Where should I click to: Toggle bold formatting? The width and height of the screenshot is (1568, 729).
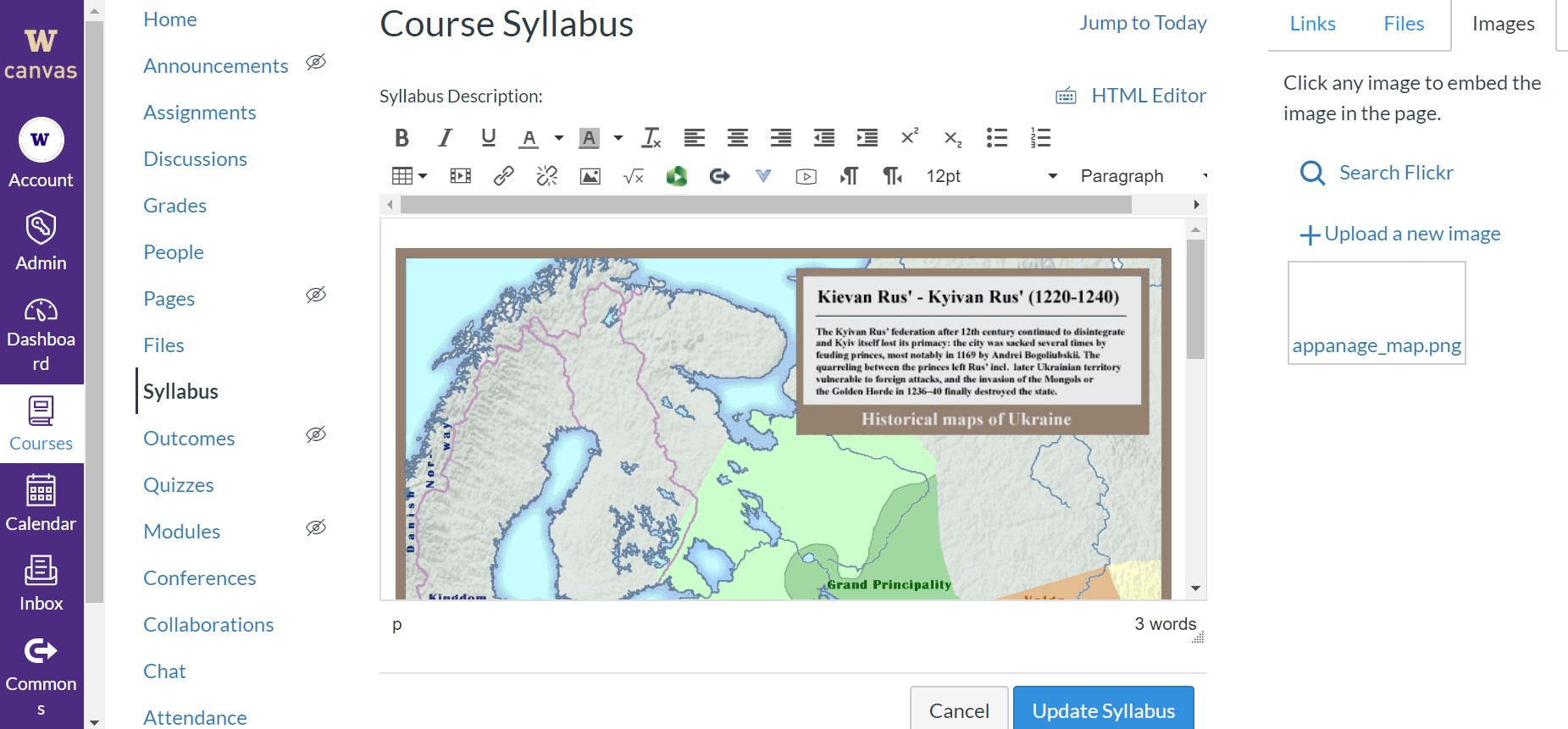(x=402, y=138)
